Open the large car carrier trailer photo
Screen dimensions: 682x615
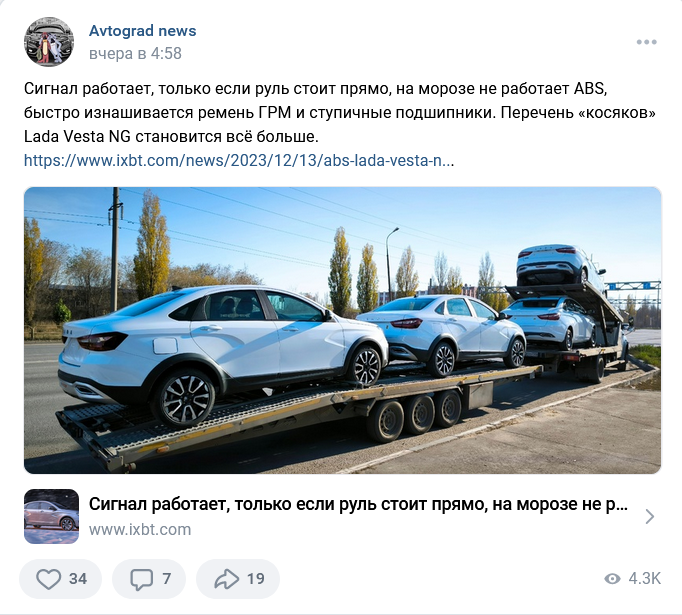click(x=342, y=330)
